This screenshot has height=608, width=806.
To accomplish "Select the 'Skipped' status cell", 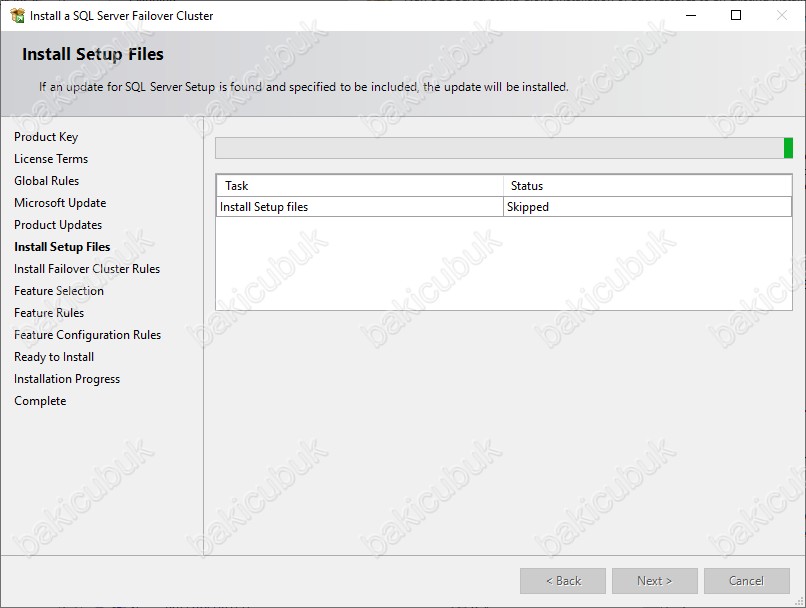I will tap(647, 207).
